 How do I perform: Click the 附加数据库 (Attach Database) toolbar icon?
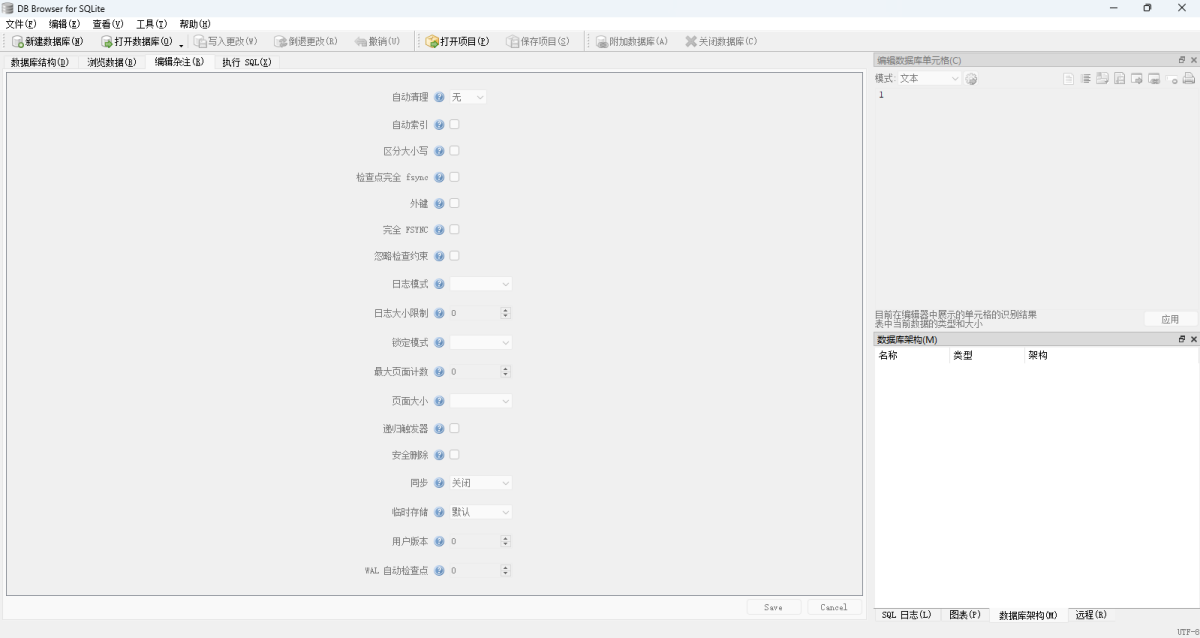630,41
